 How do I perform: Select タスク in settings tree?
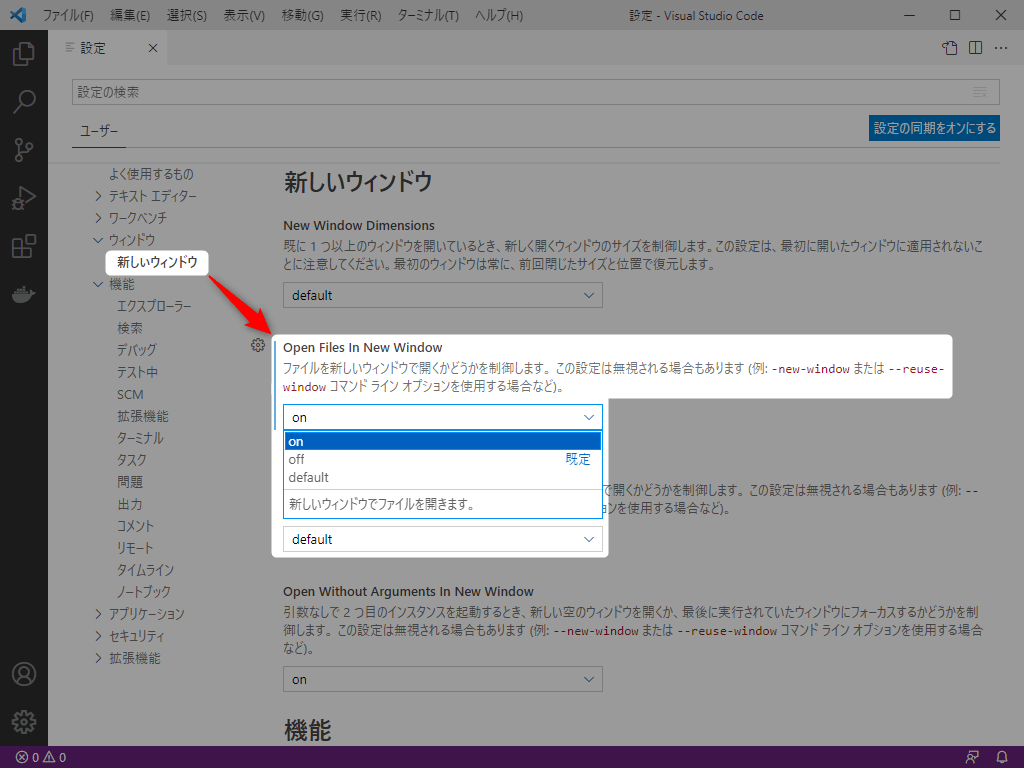coord(131,460)
